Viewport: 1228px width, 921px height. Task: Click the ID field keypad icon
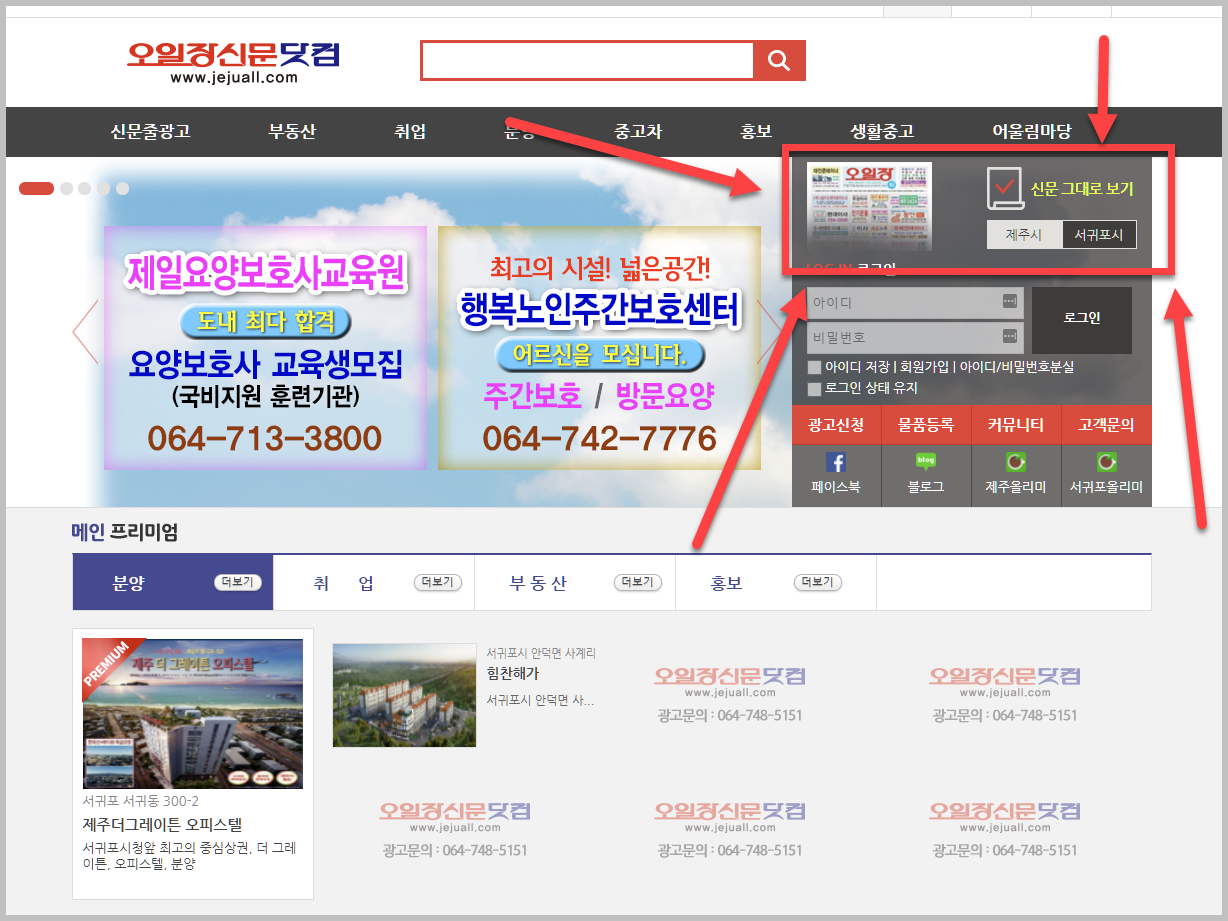[x=1009, y=301]
